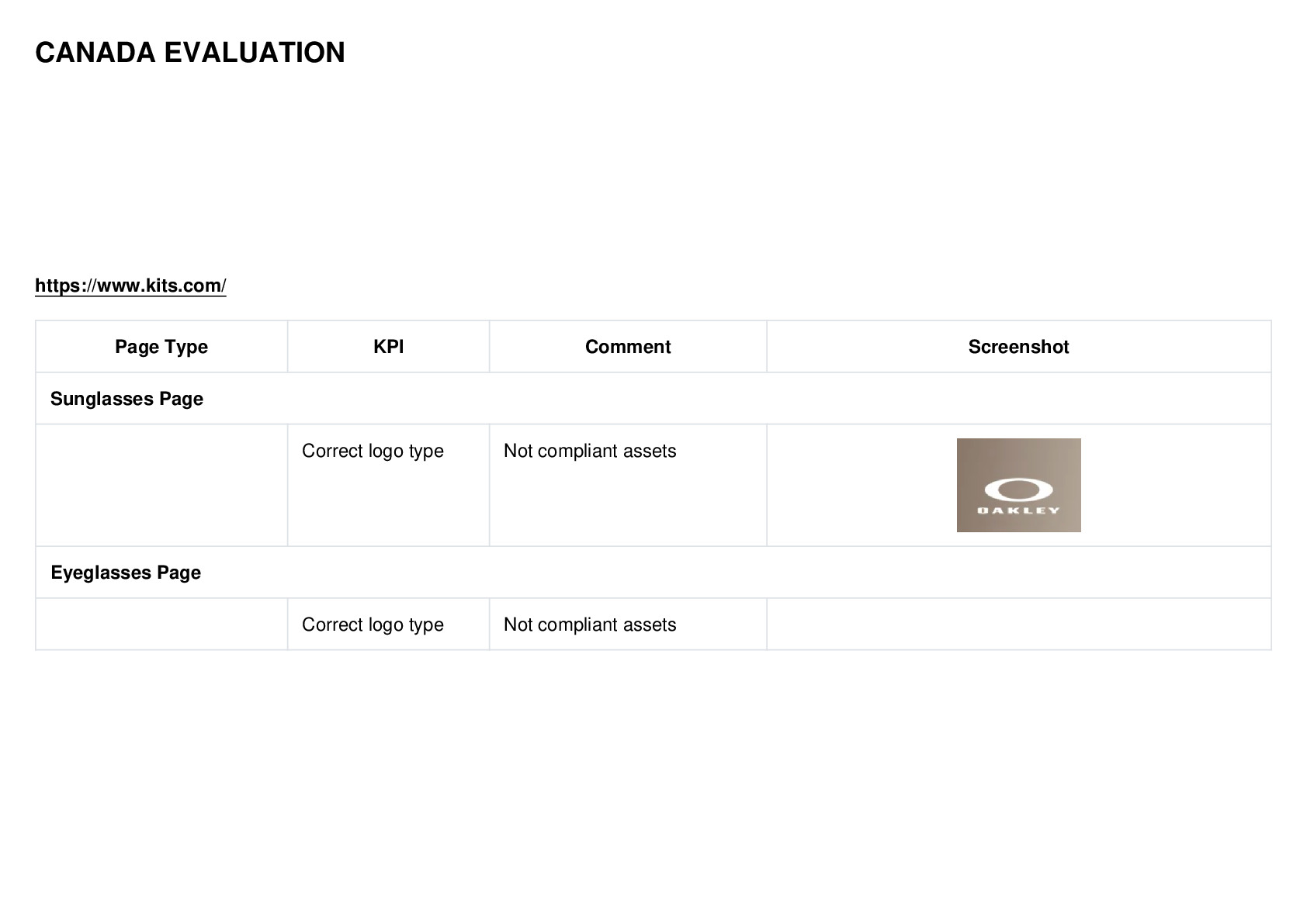Click Correct logo type under Eyeglasses Page

[x=373, y=625]
